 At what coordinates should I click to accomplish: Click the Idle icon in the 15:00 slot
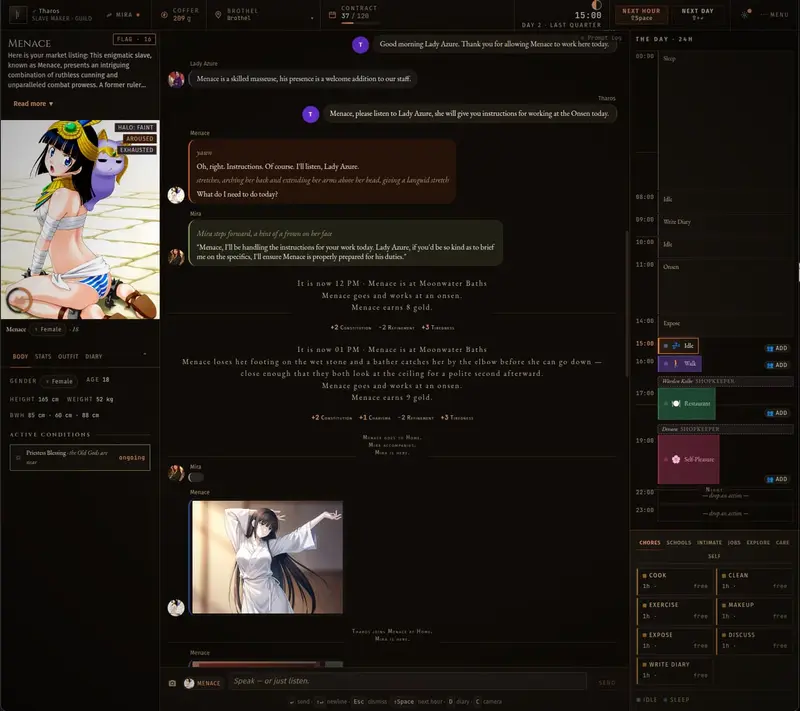pos(676,346)
